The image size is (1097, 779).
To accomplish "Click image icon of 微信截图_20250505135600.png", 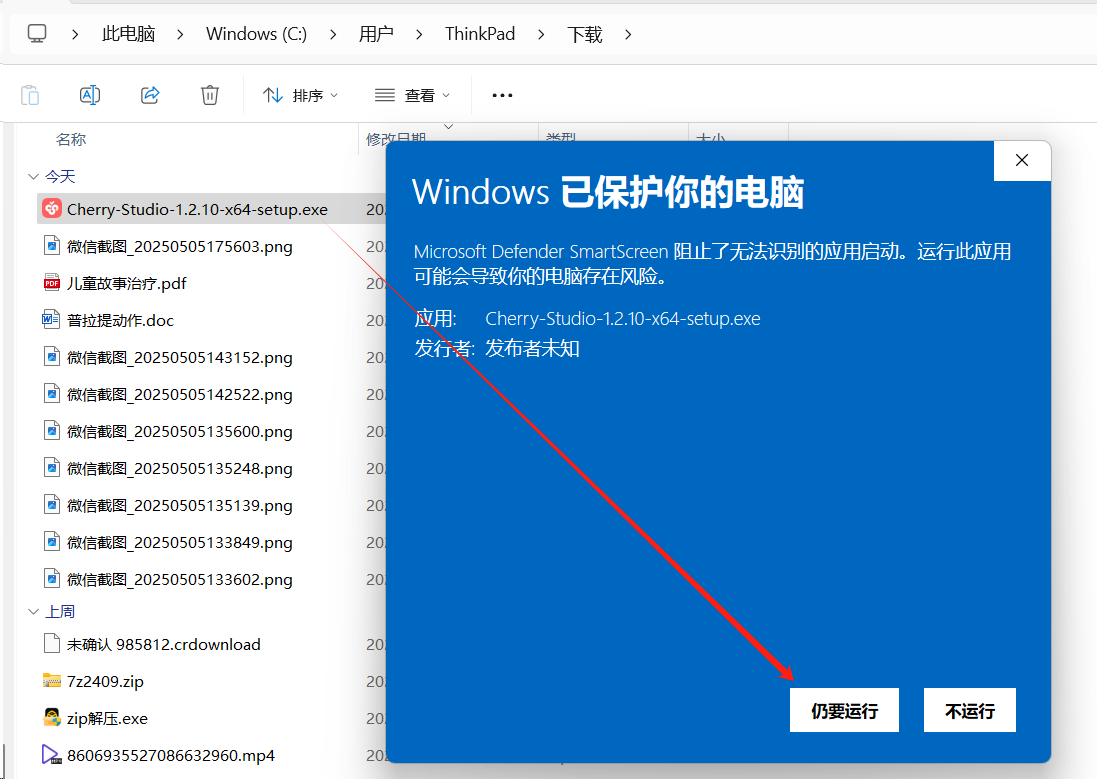I will pos(52,430).
